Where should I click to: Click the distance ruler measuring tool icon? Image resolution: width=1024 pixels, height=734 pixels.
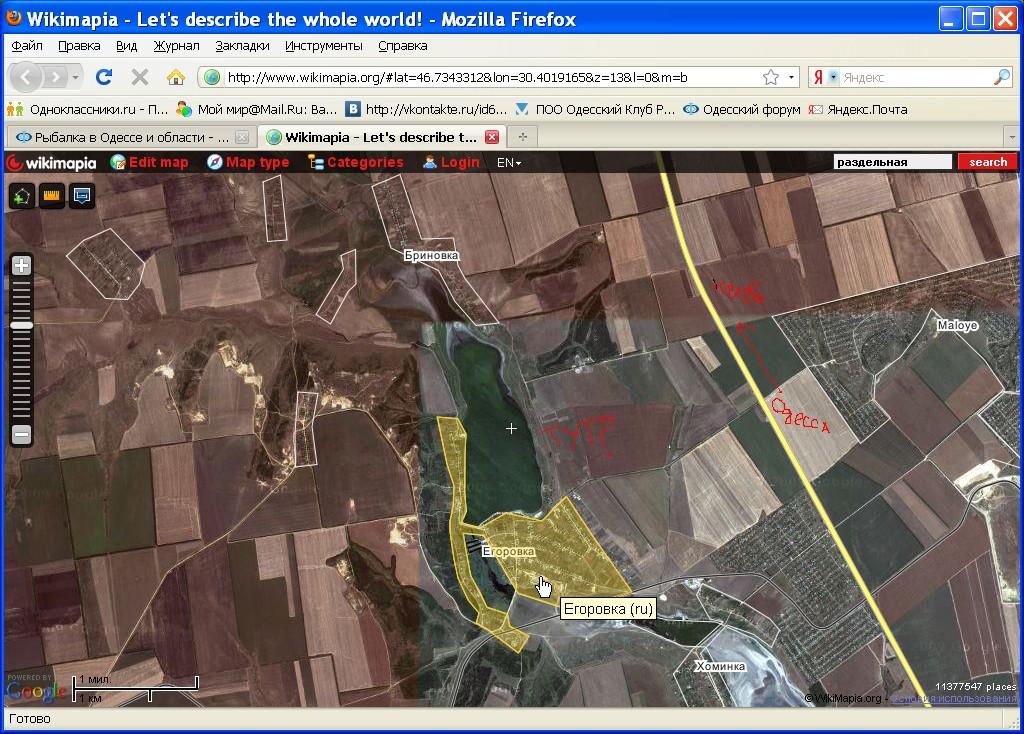[x=52, y=195]
